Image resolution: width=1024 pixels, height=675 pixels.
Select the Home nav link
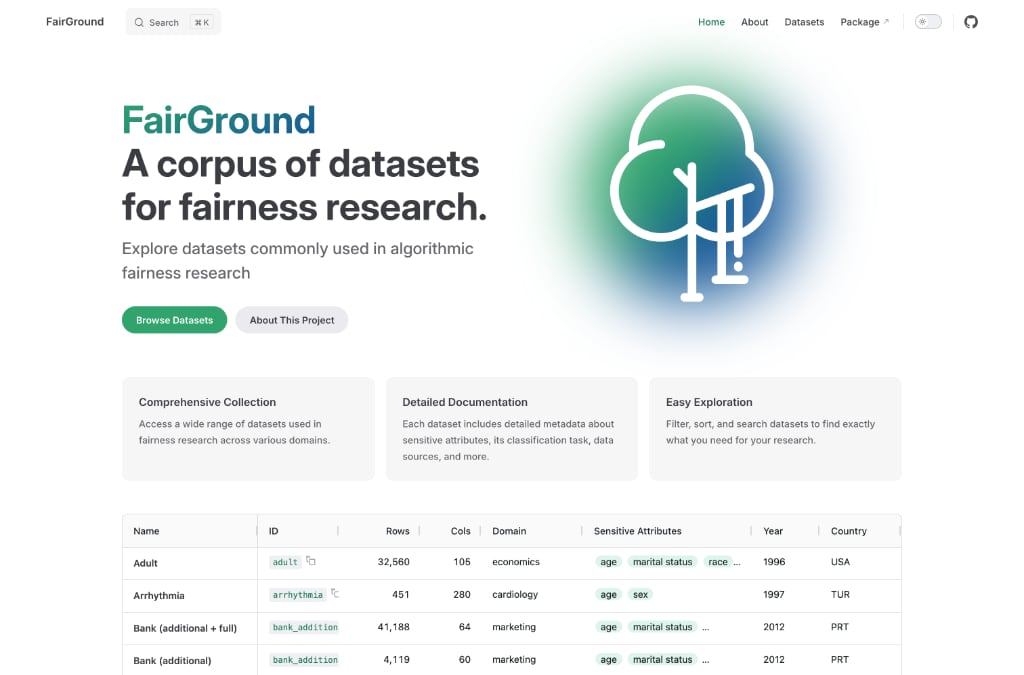[x=711, y=22]
